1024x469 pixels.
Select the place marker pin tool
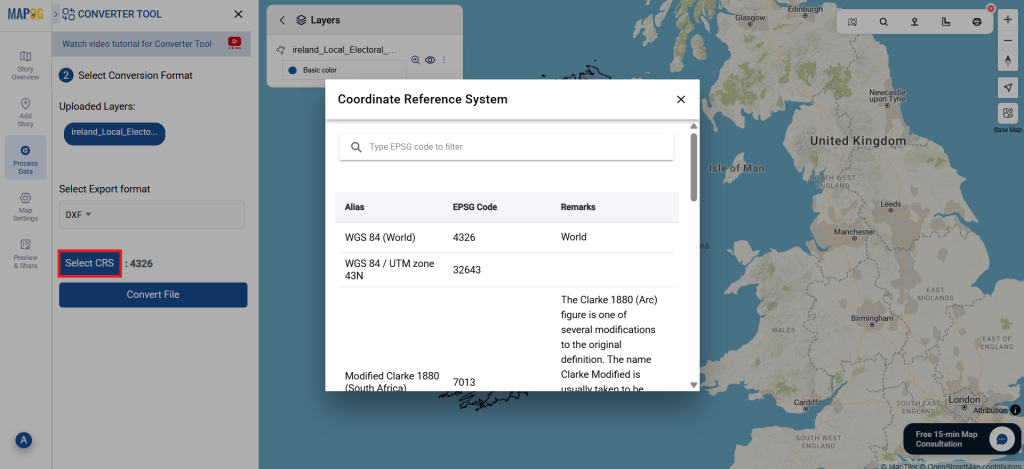tap(914, 21)
